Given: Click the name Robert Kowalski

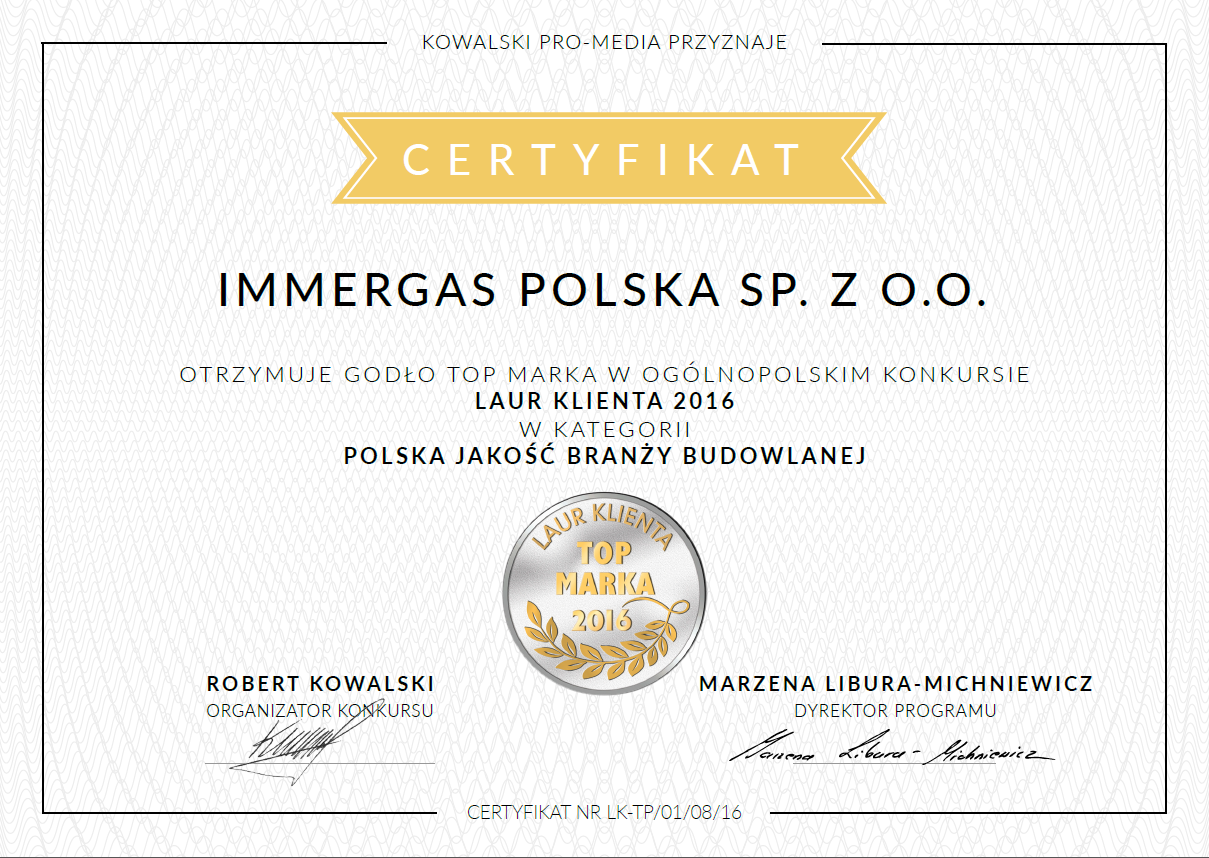Looking at the screenshot, I should [320, 684].
